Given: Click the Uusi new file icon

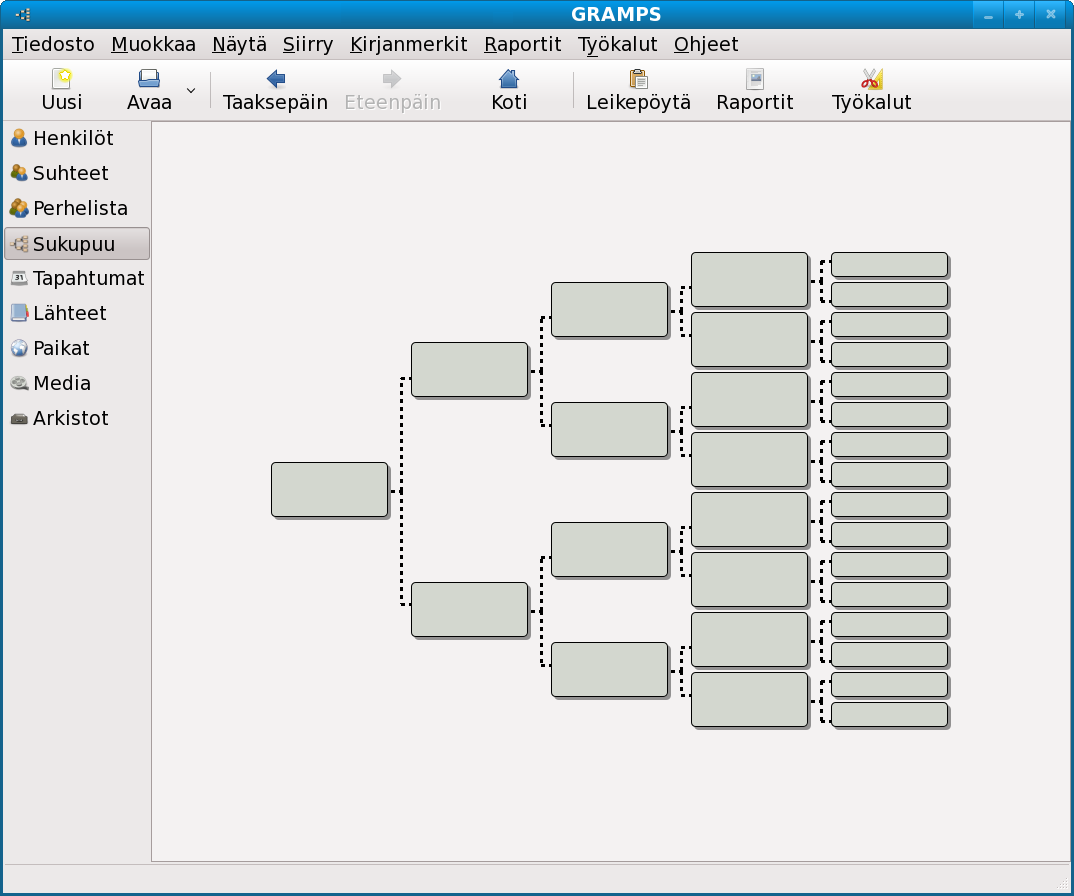Looking at the screenshot, I should pos(62,80).
